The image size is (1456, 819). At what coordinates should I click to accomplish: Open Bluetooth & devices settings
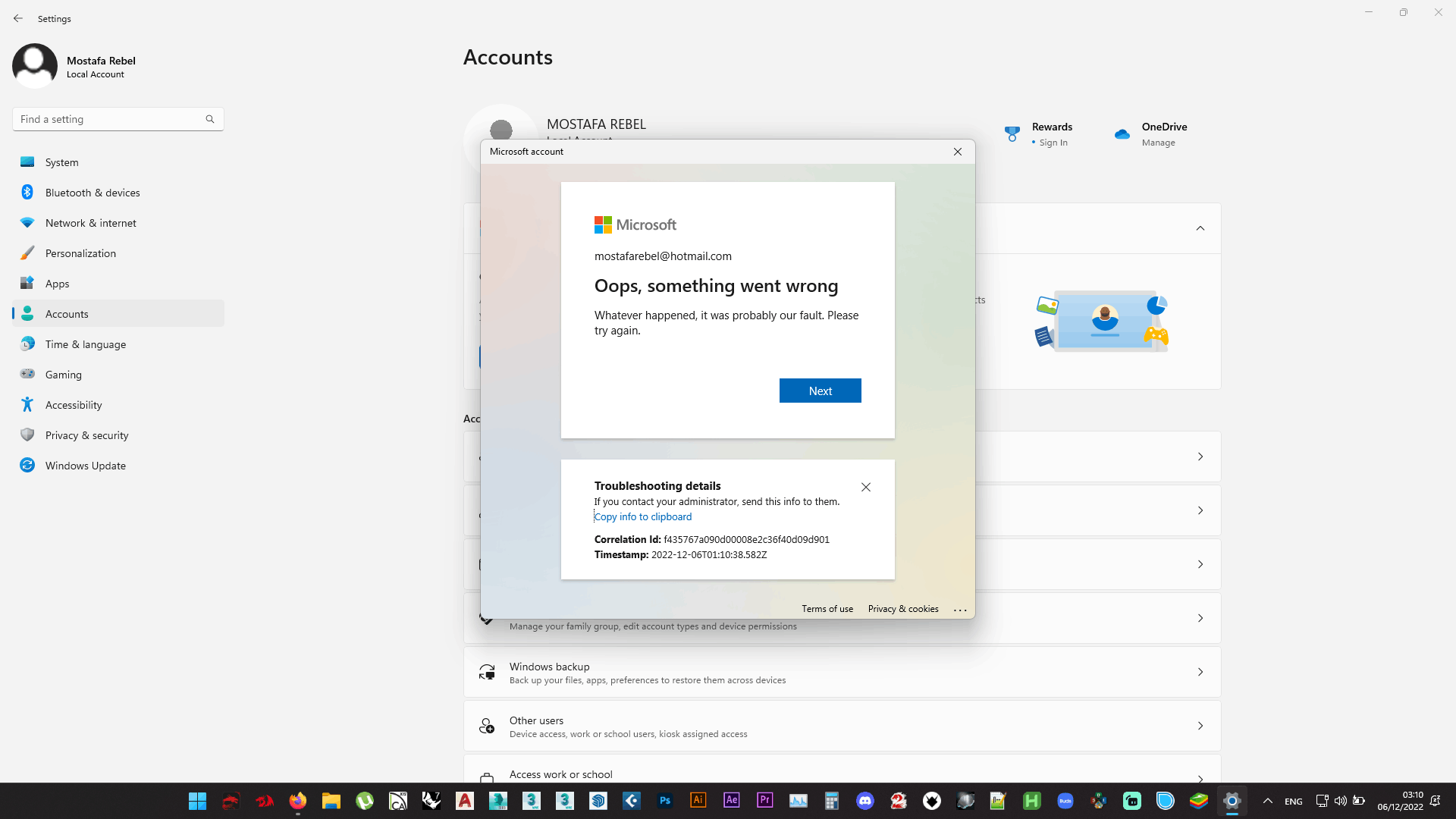click(118, 193)
